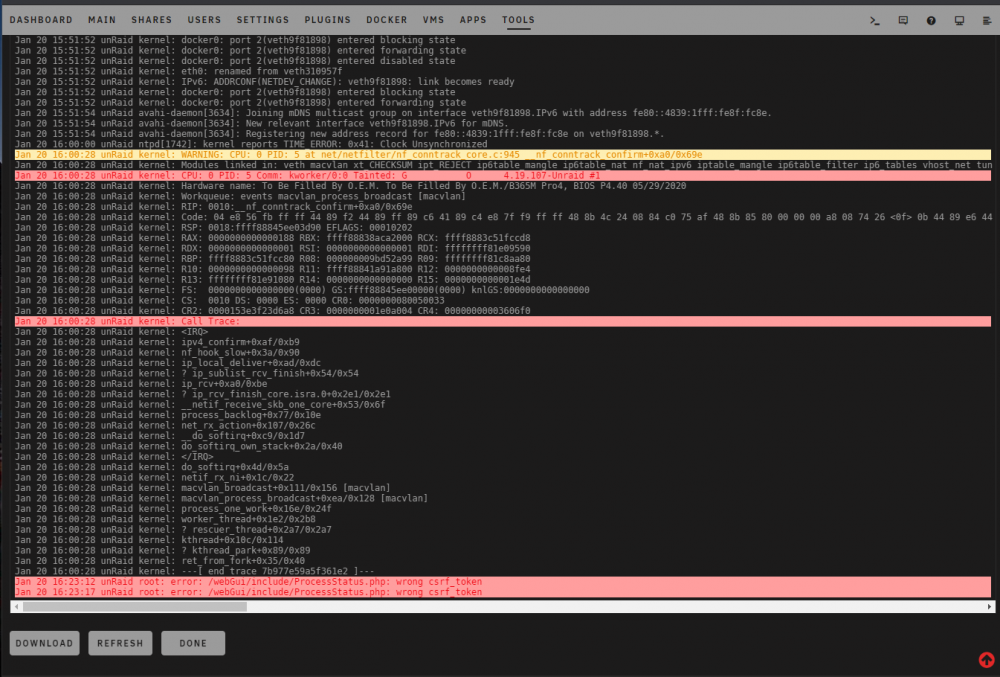This screenshot has height=677, width=1000.
Task: Switch to the Docker tab
Action: 386,20
